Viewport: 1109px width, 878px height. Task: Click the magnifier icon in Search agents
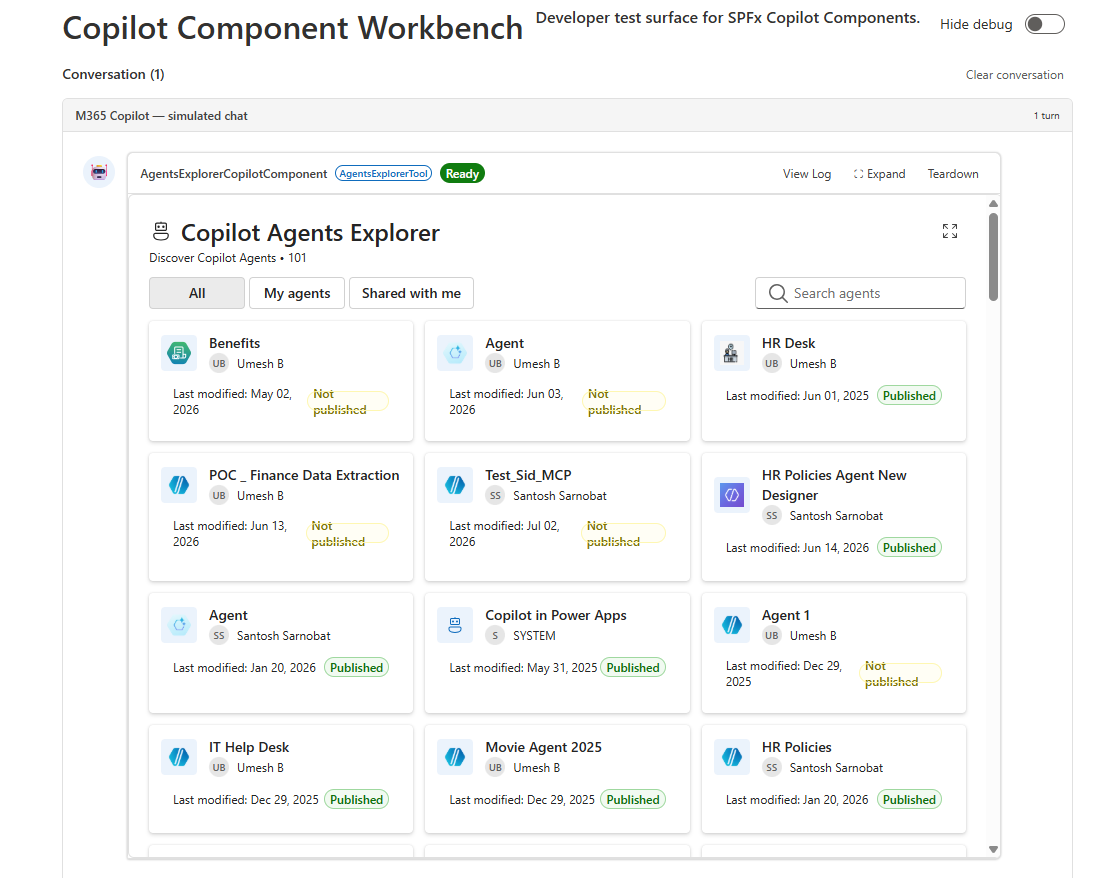(x=777, y=293)
